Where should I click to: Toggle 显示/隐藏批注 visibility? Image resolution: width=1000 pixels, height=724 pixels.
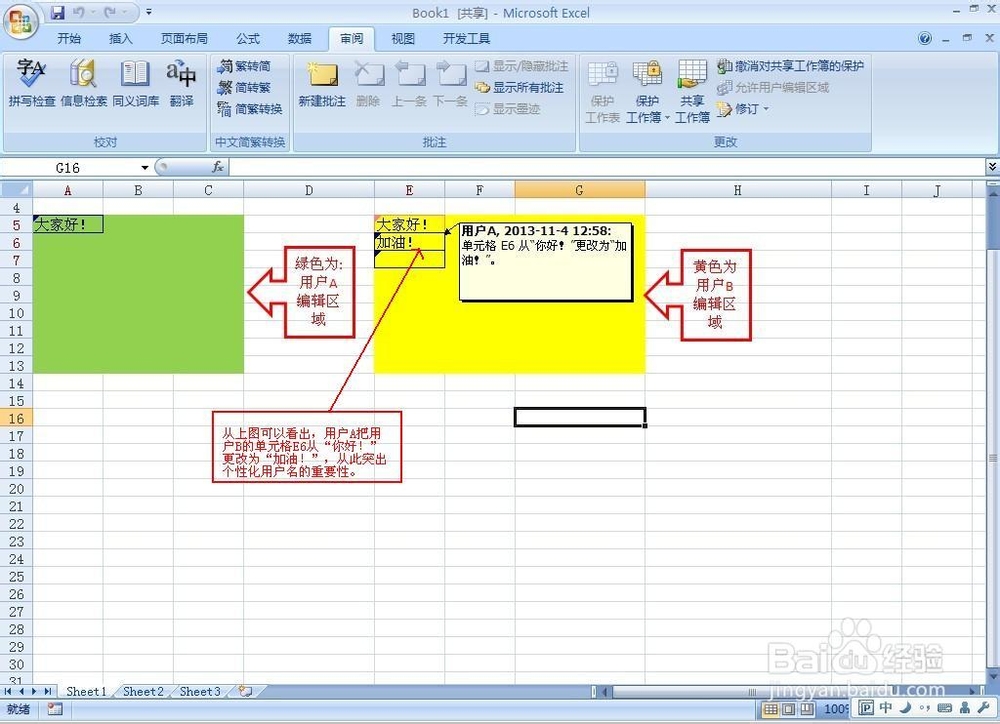(x=524, y=66)
